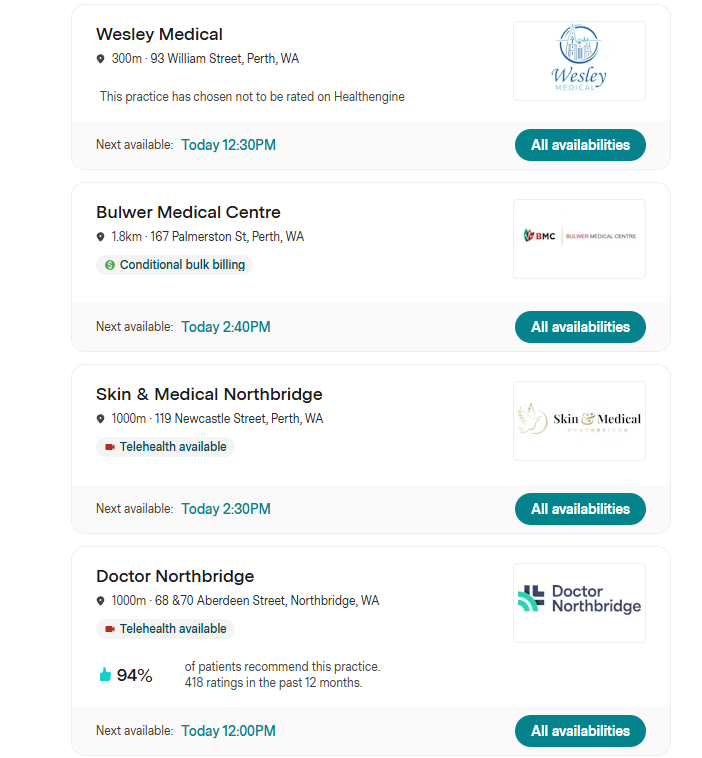Click Doctor Northbridge location pin icon
Viewport: 702px width, 758px height.
tap(100, 601)
